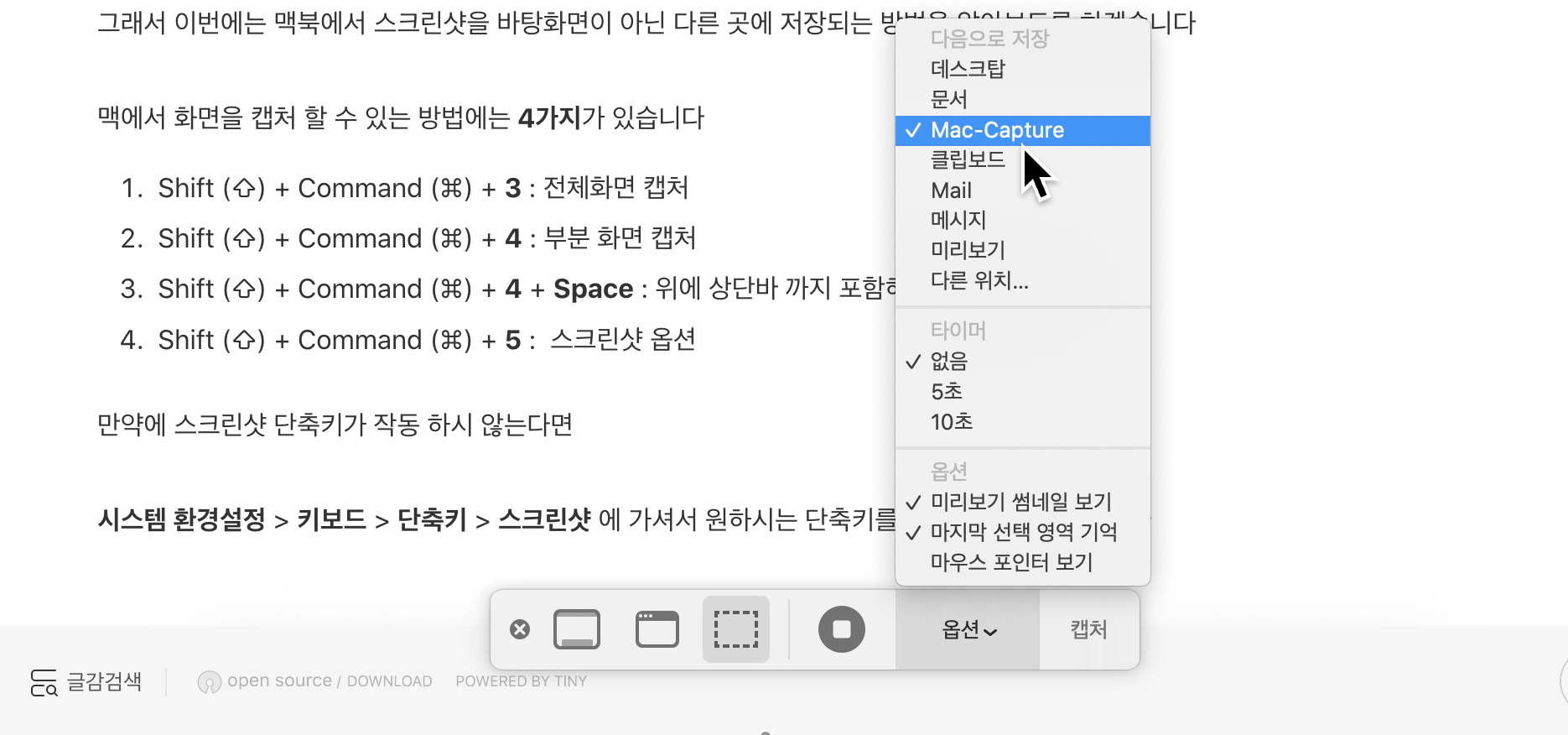
Task: Open the DOWNLOAD link in footer
Action: pyautogui.click(x=389, y=681)
